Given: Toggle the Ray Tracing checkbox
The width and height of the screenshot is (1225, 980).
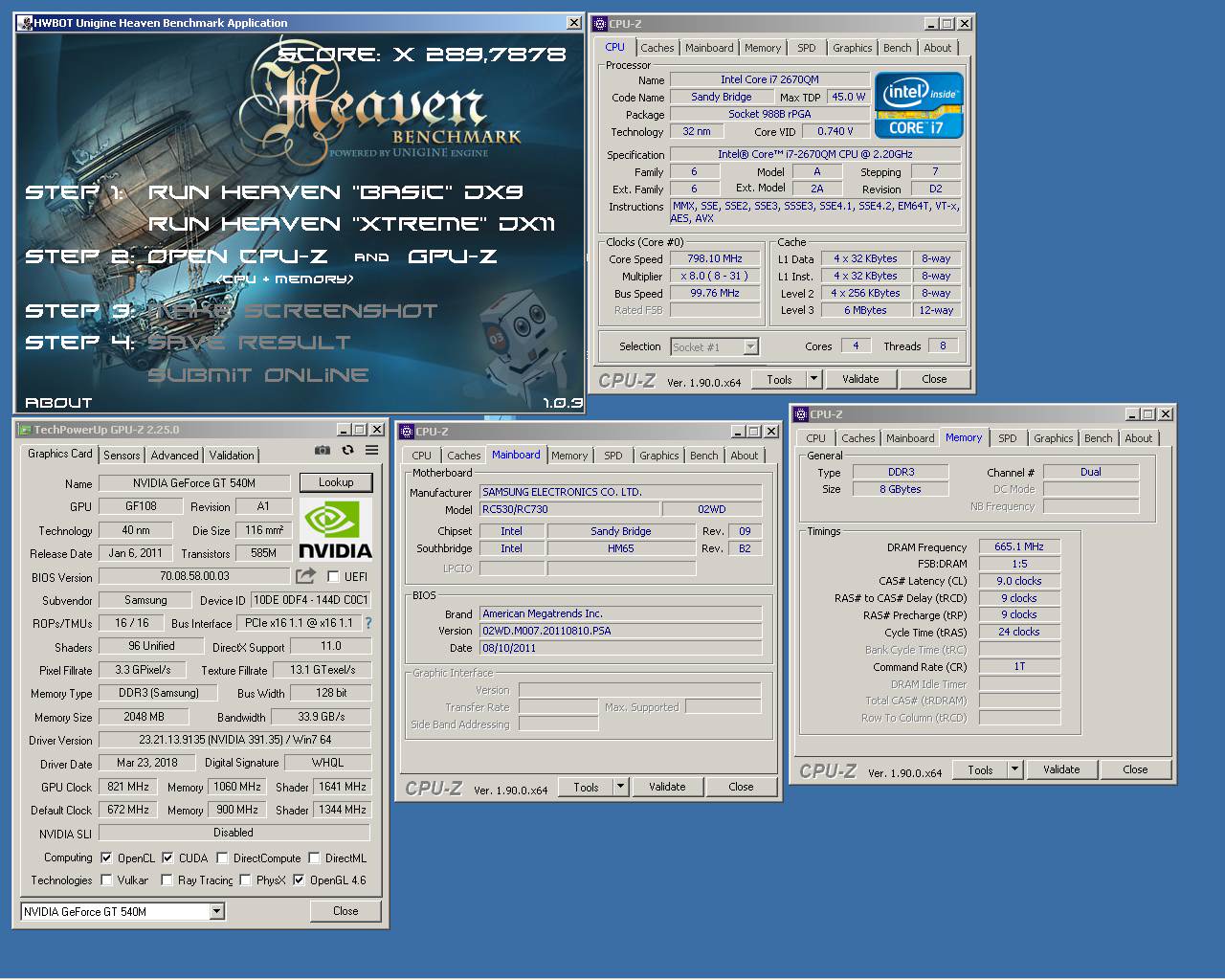Looking at the screenshot, I should (x=167, y=880).
